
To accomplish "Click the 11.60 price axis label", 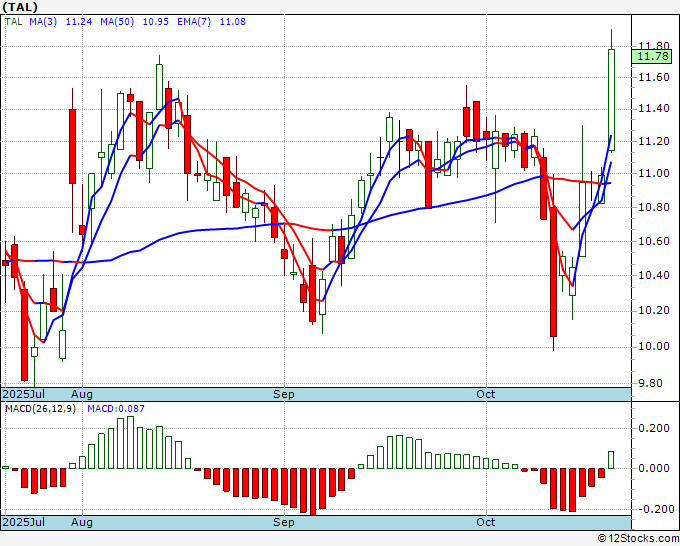I will pyautogui.click(x=654, y=78).
